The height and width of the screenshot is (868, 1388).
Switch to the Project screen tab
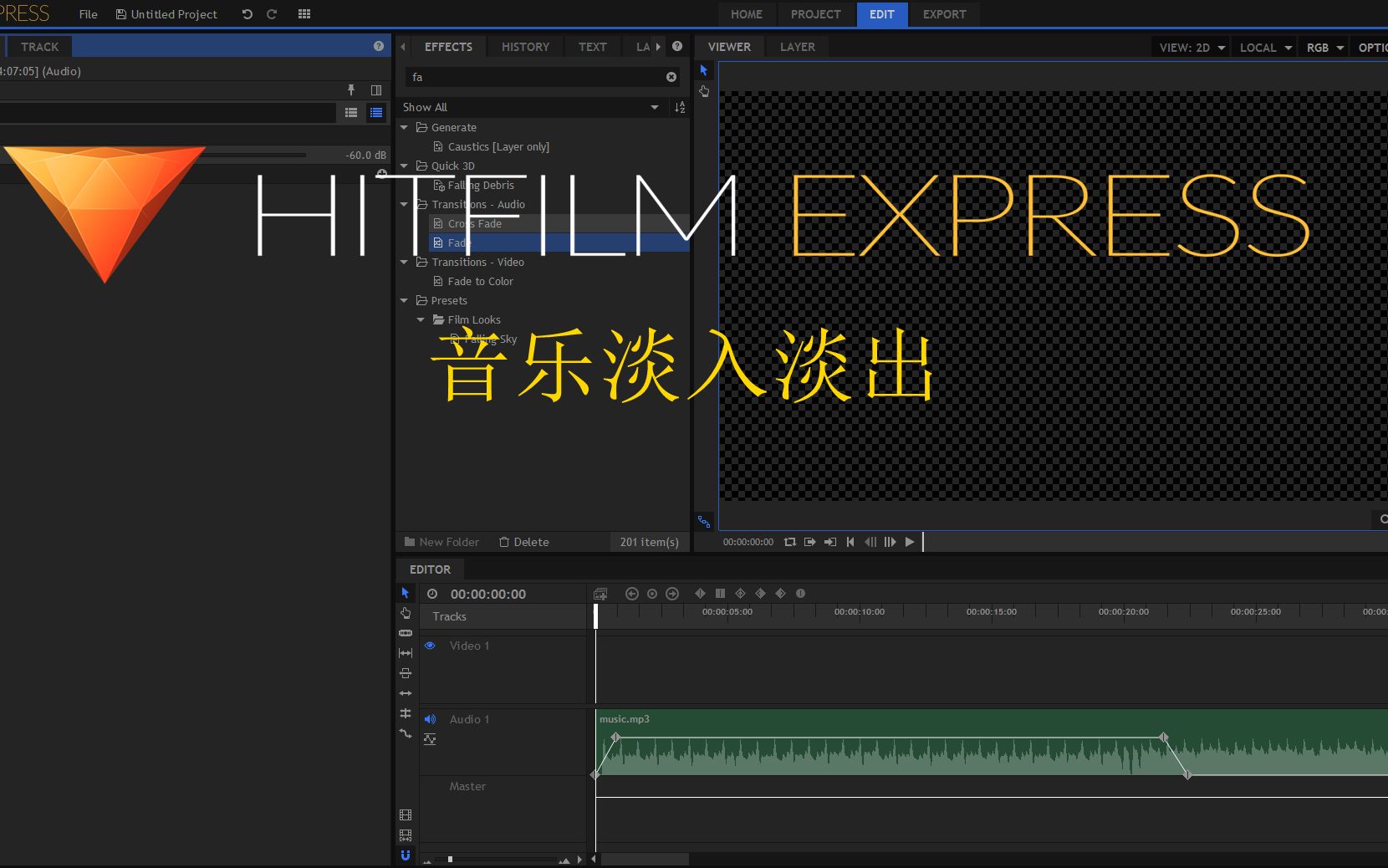click(x=815, y=14)
